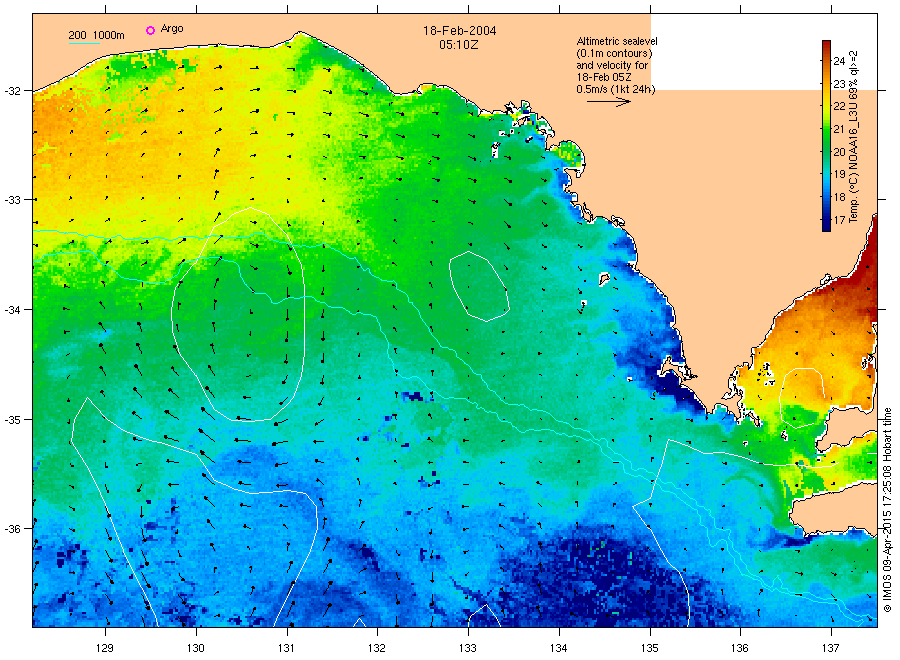Image resolution: width=900 pixels, height=660 pixels.
Task: Click longitude label 137
Action: tap(831, 648)
